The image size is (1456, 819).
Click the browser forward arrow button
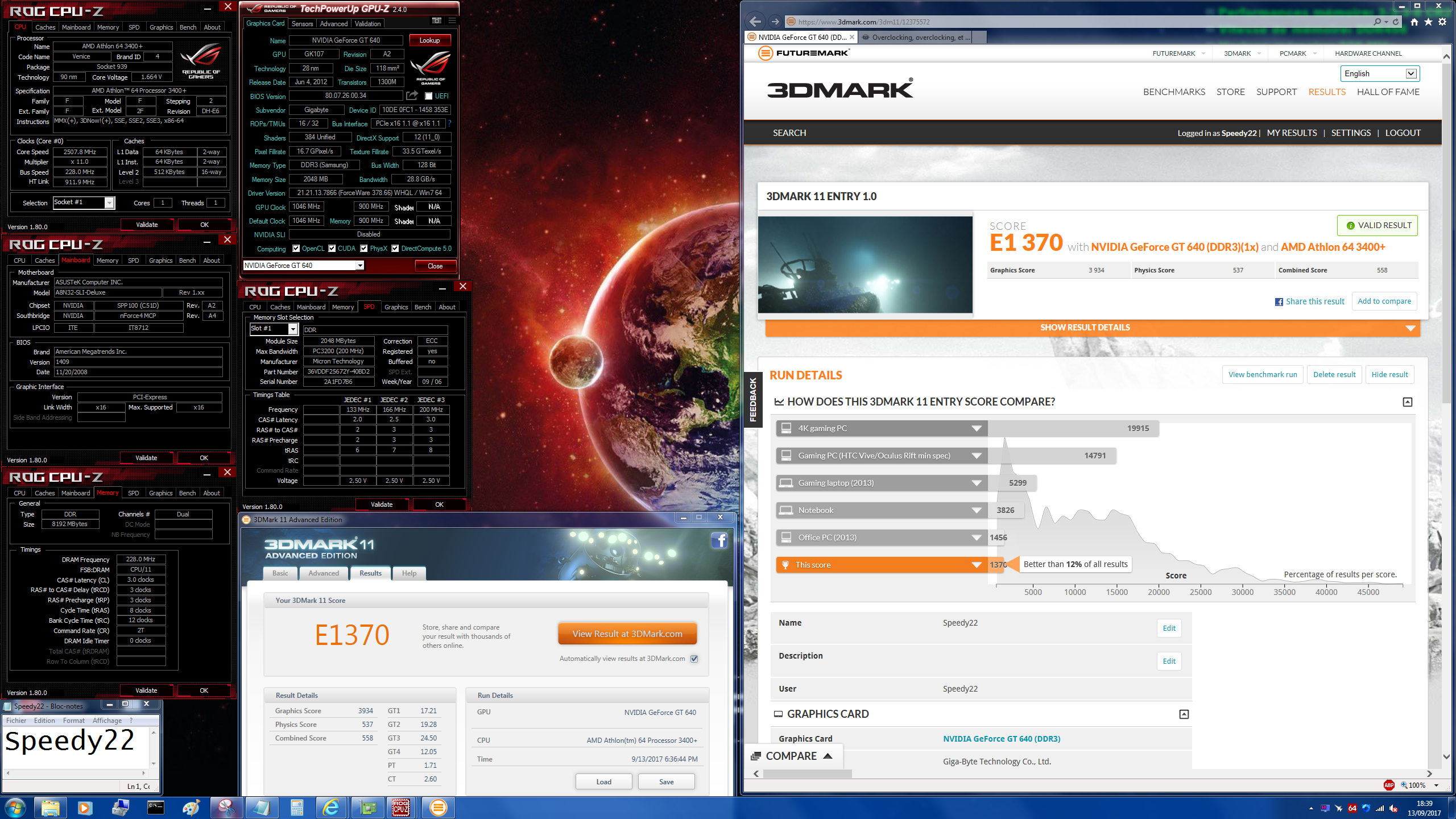(775, 22)
